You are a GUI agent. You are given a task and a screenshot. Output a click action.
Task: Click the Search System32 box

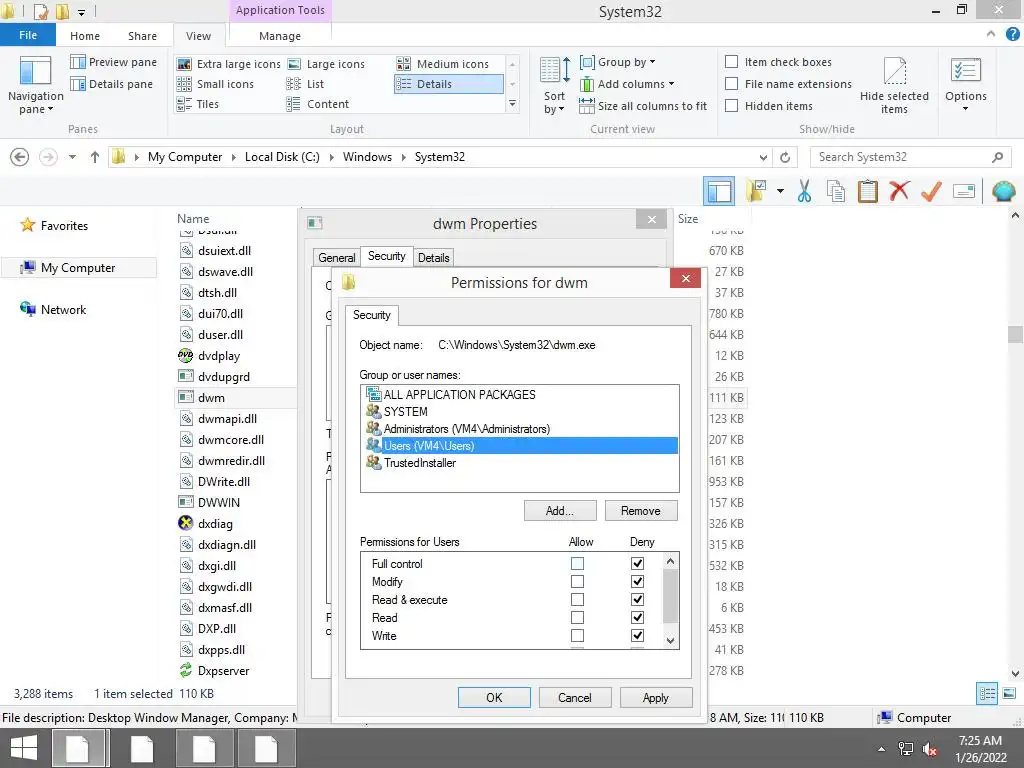click(x=910, y=157)
